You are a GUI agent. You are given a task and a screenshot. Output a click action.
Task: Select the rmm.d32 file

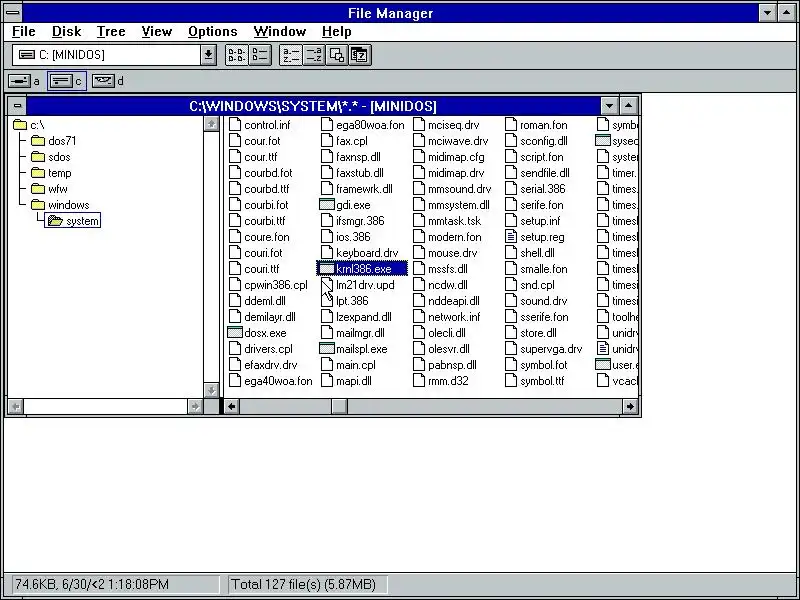coord(441,381)
